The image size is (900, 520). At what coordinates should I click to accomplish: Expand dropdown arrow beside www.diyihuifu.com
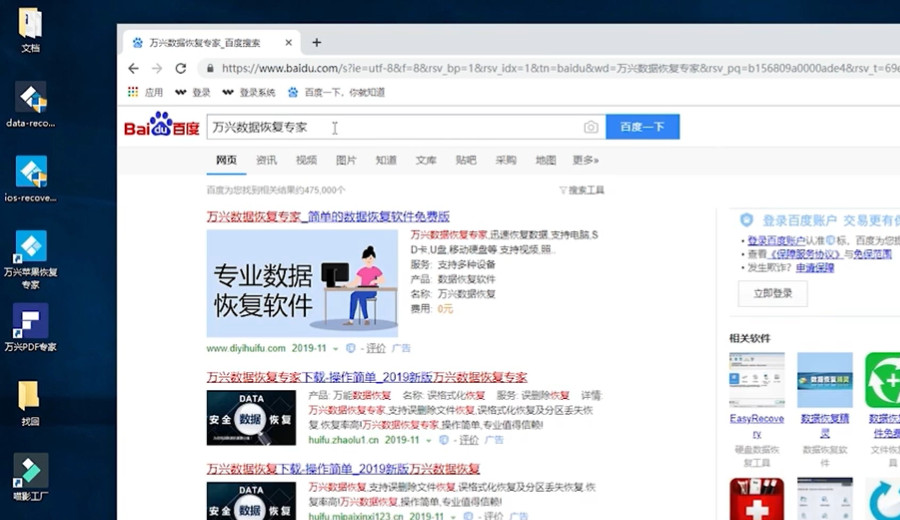[335, 349]
